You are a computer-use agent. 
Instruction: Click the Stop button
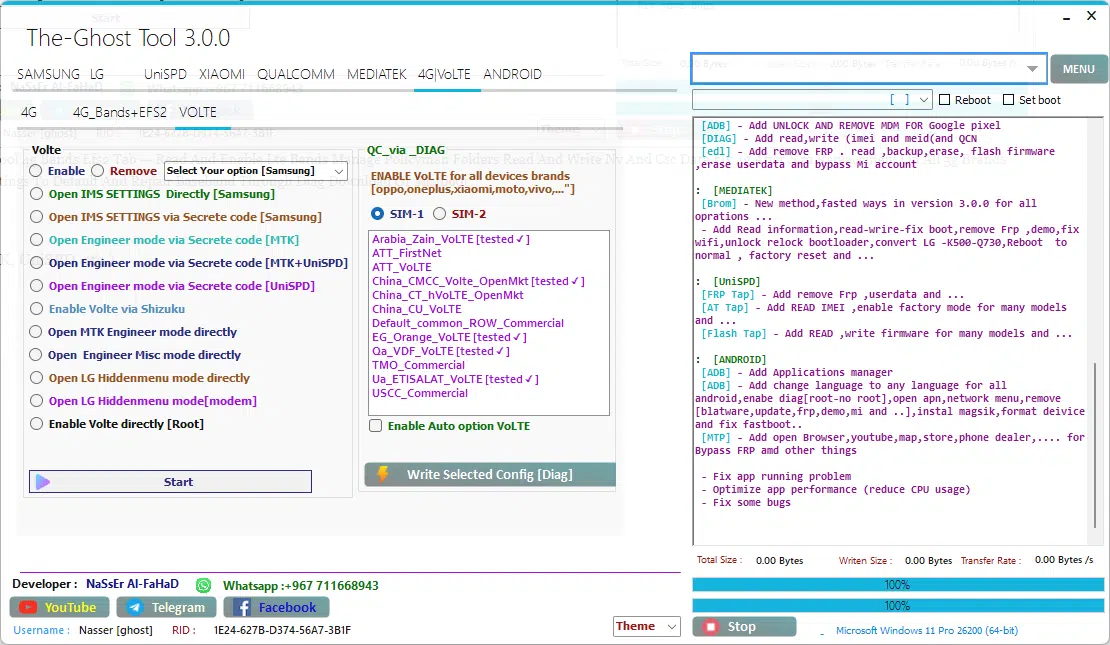point(744,627)
